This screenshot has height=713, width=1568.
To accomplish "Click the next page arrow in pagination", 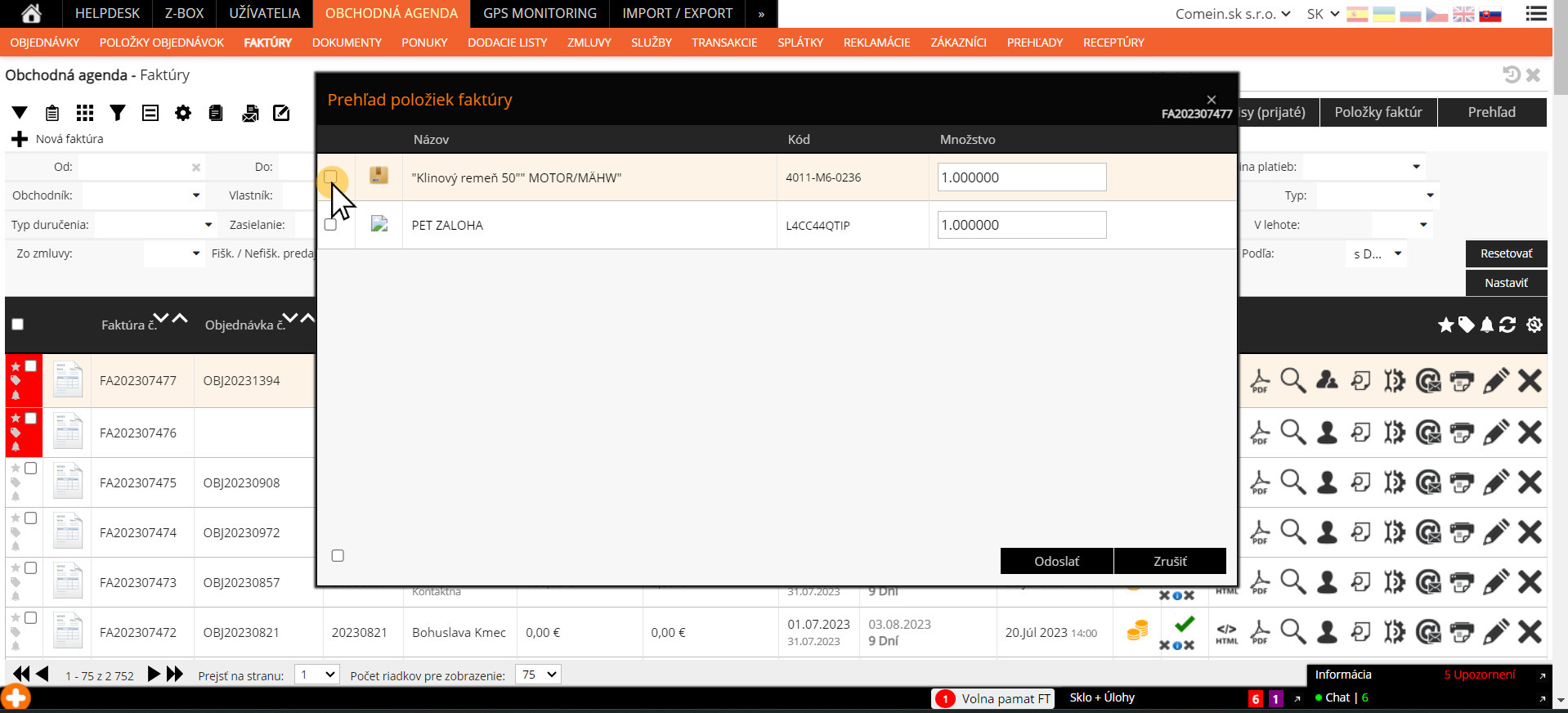I will pyautogui.click(x=154, y=674).
